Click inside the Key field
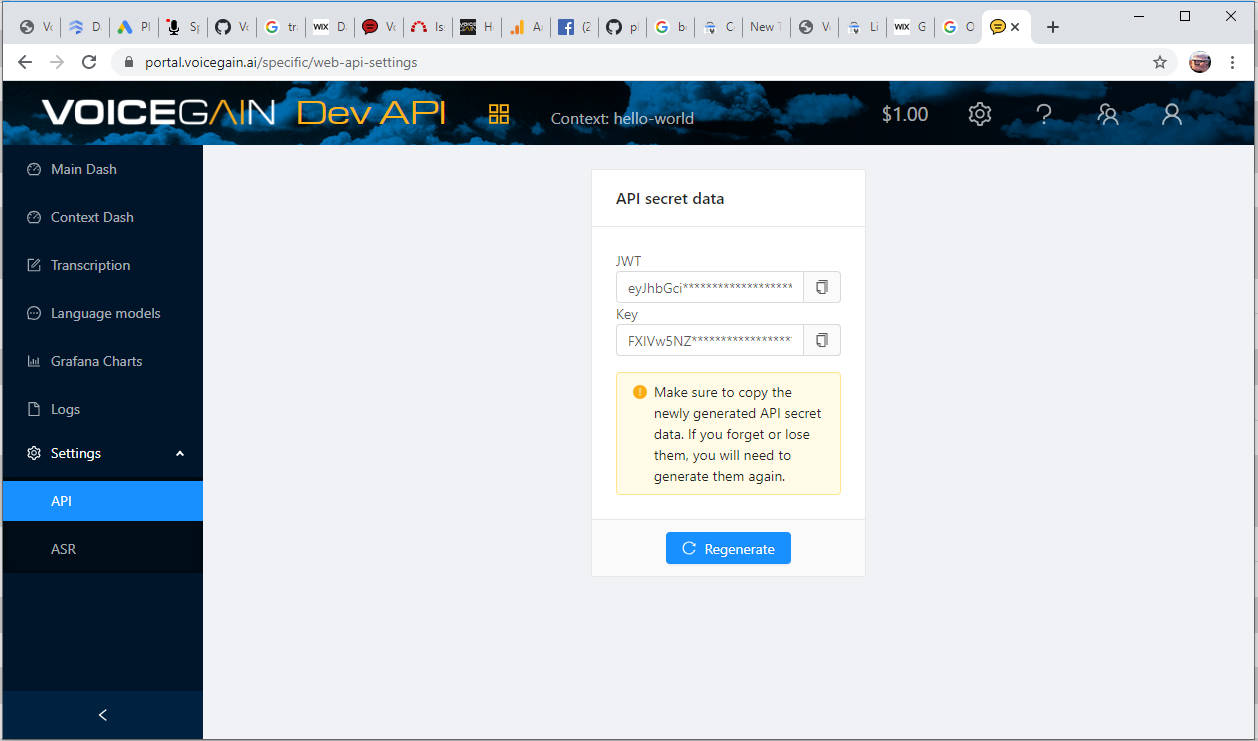This screenshot has width=1258, height=741. 710,340
